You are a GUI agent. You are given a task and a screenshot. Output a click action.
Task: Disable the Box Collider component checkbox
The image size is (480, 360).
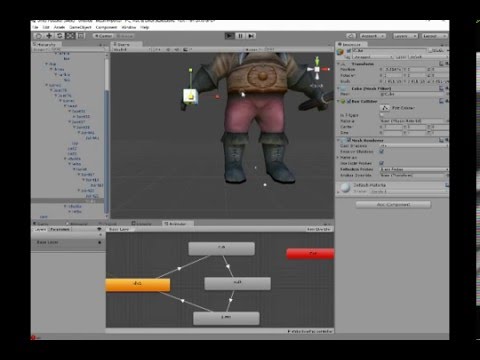(x=349, y=101)
